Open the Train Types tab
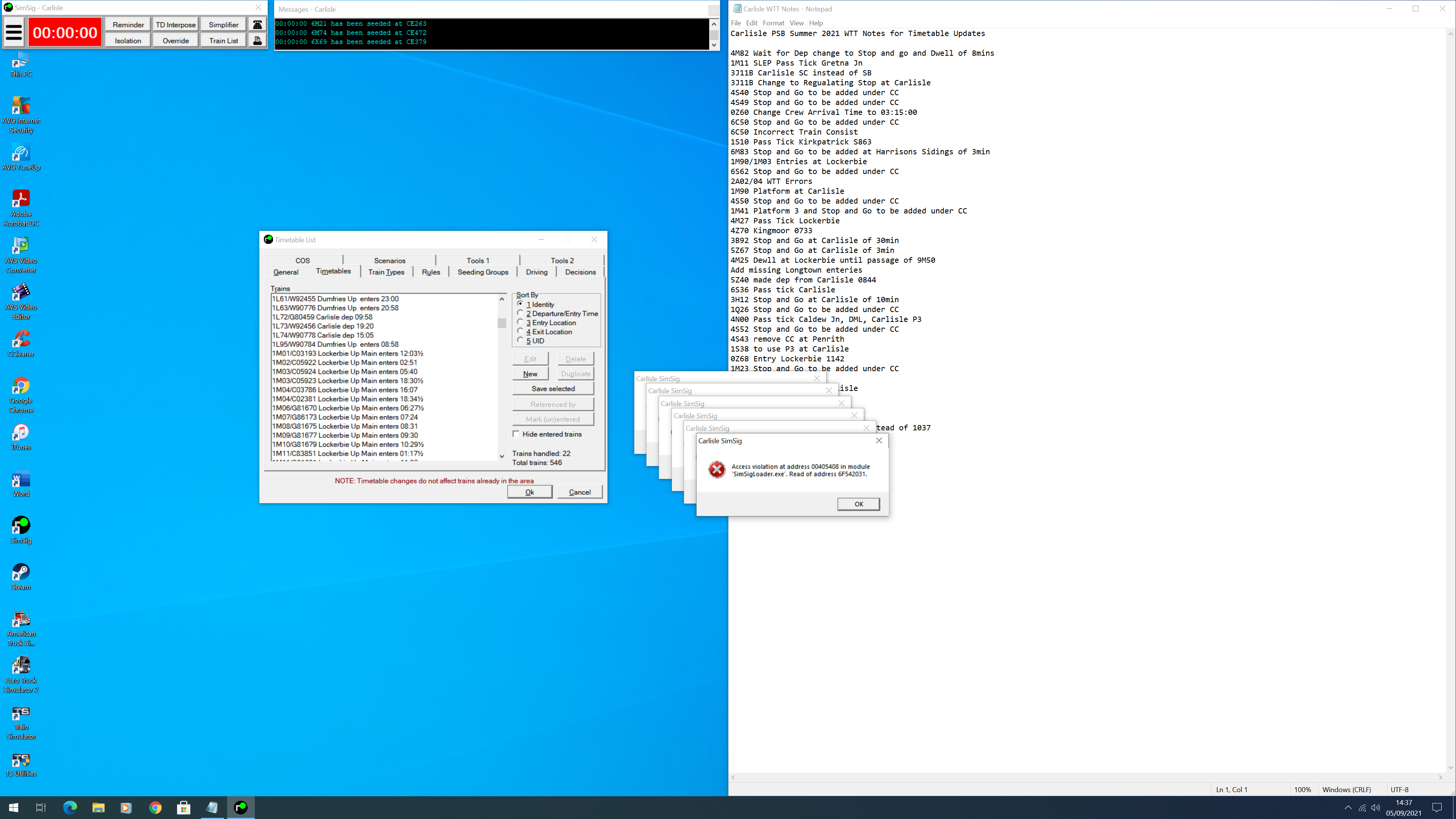 coord(386,272)
